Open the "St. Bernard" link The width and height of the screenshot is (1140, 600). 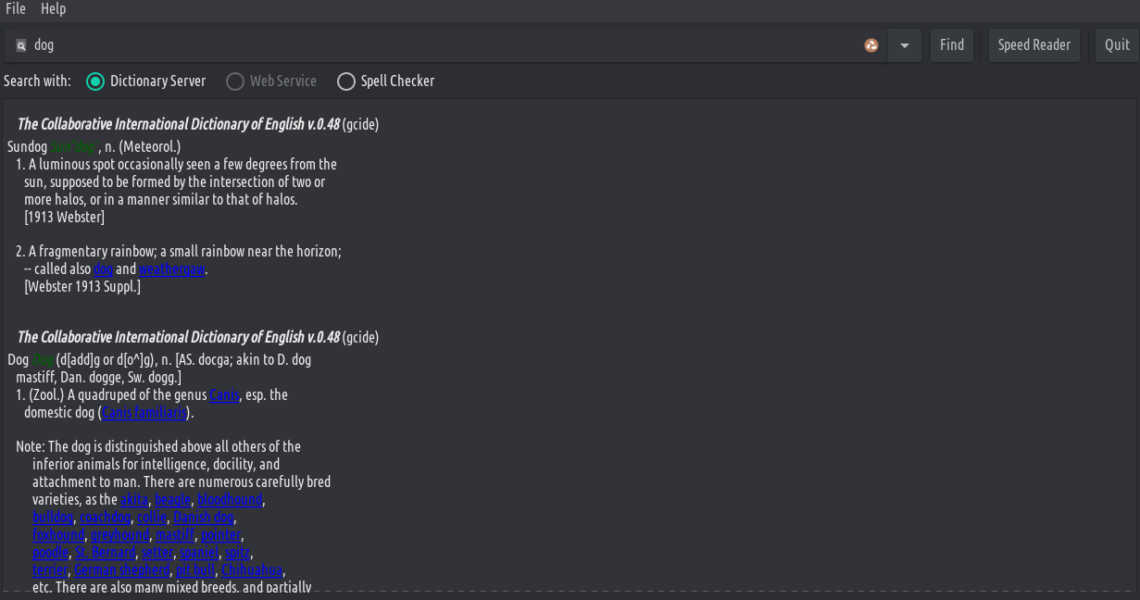[104, 552]
